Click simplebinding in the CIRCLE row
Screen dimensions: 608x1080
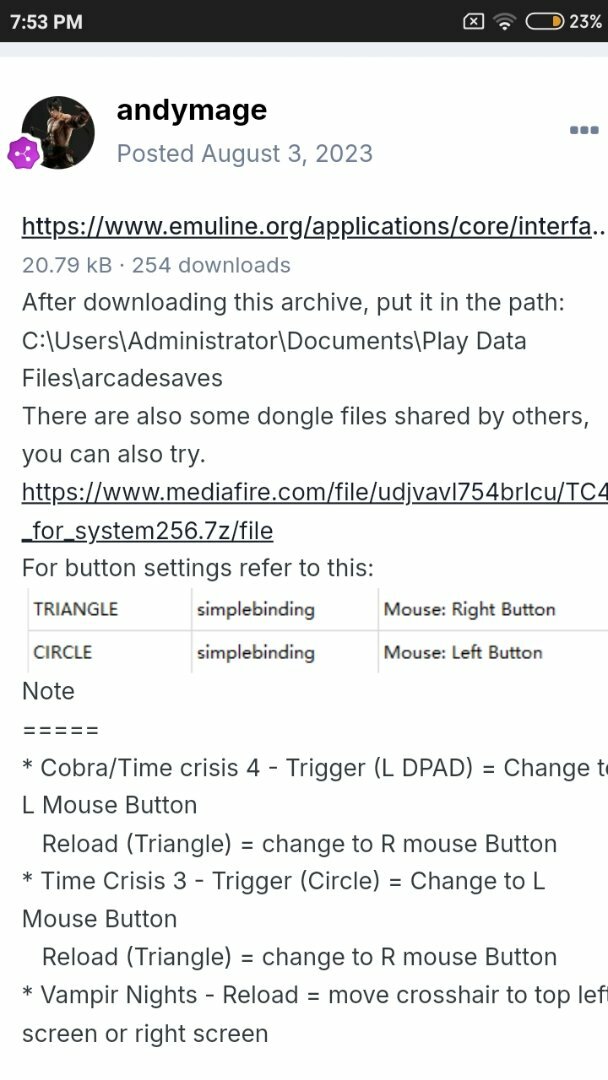click(255, 652)
